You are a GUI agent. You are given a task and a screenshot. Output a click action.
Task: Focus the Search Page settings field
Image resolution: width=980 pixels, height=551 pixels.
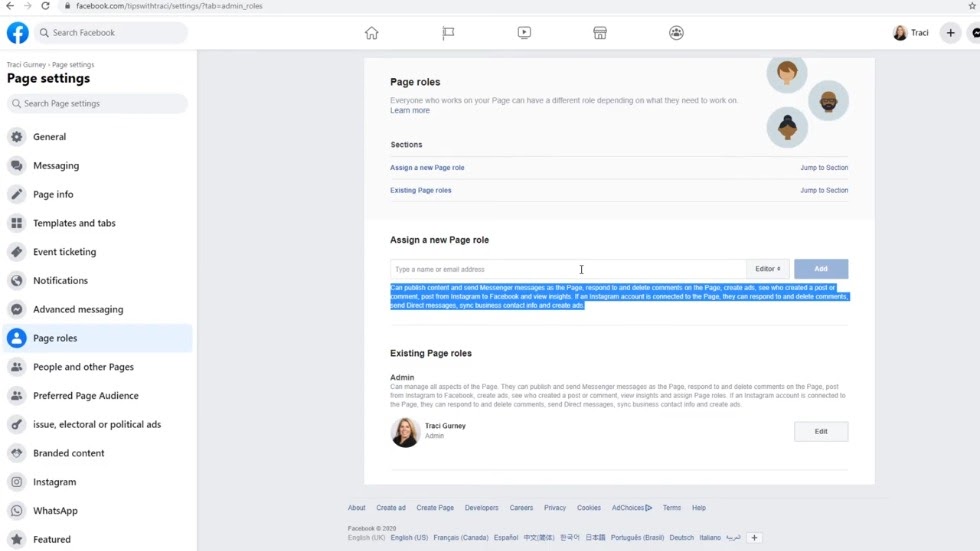click(97, 103)
